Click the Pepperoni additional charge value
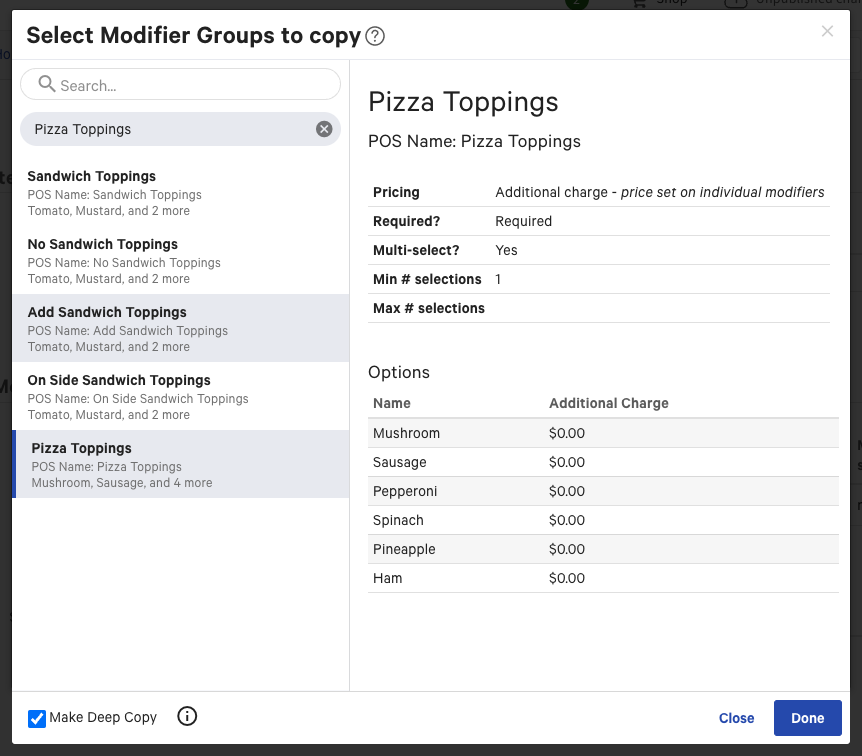862x756 pixels. [567, 491]
